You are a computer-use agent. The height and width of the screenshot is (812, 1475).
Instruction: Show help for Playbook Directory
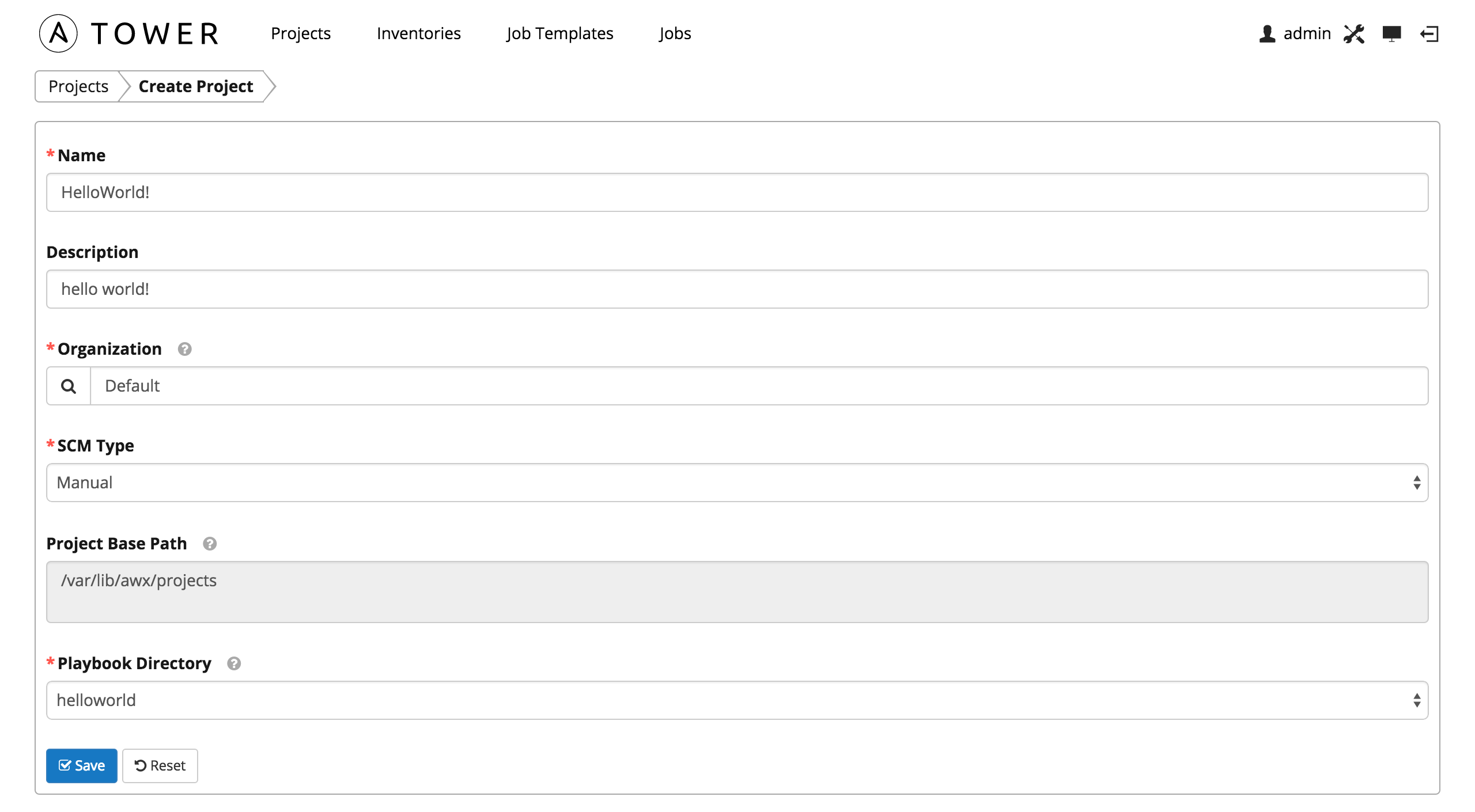[234, 664]
